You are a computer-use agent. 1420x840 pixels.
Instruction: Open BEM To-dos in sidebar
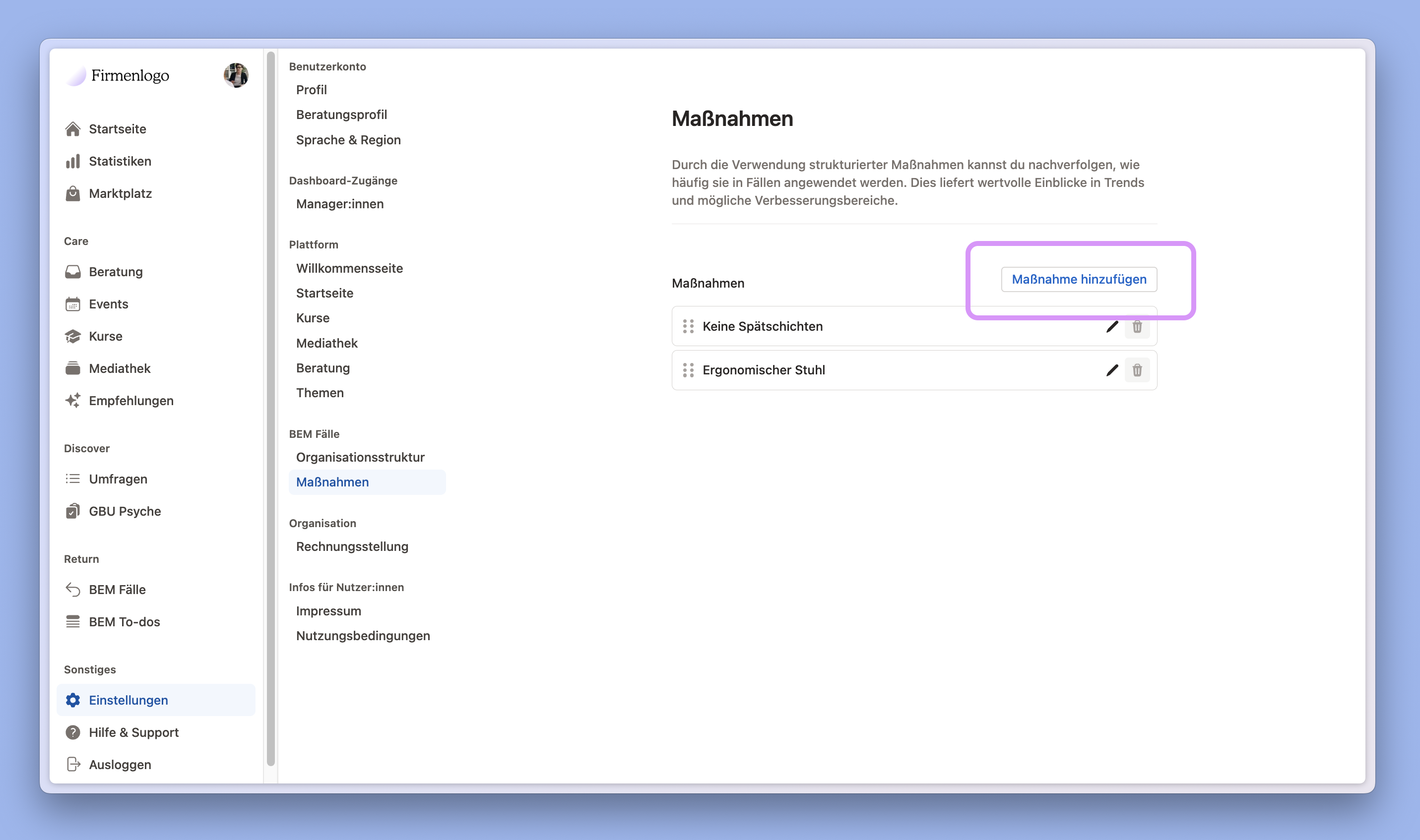[124, 622]
